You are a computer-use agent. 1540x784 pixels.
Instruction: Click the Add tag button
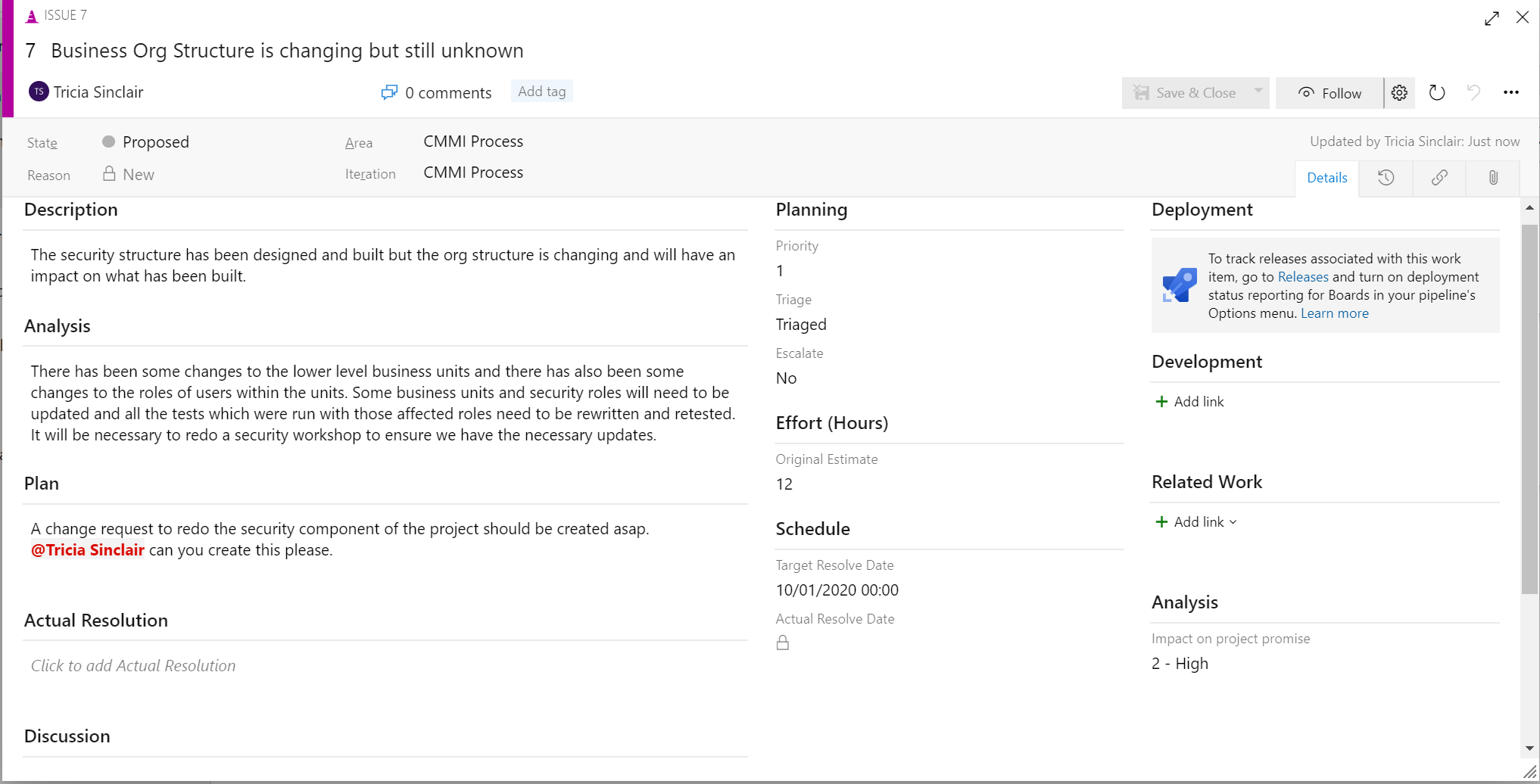[541, 91]
